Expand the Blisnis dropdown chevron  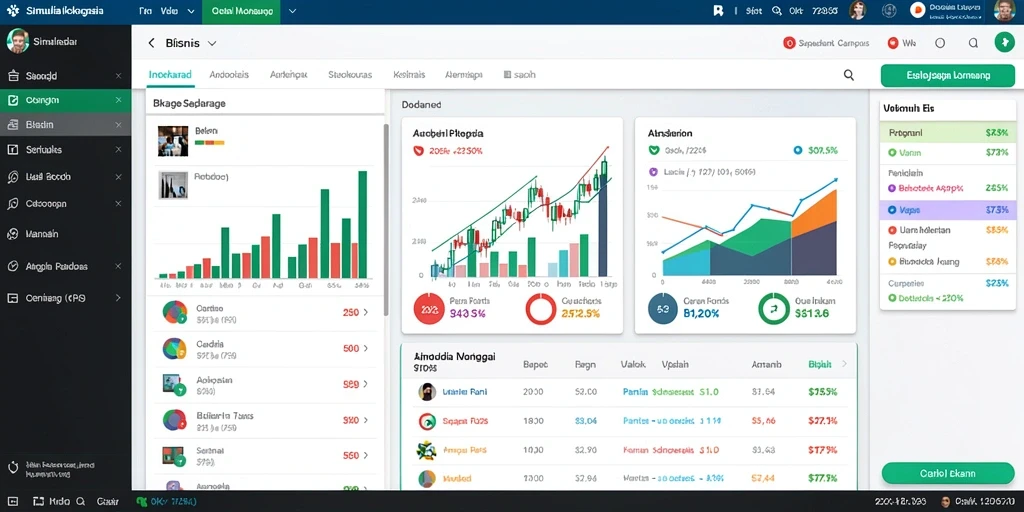tap(212, 44)
